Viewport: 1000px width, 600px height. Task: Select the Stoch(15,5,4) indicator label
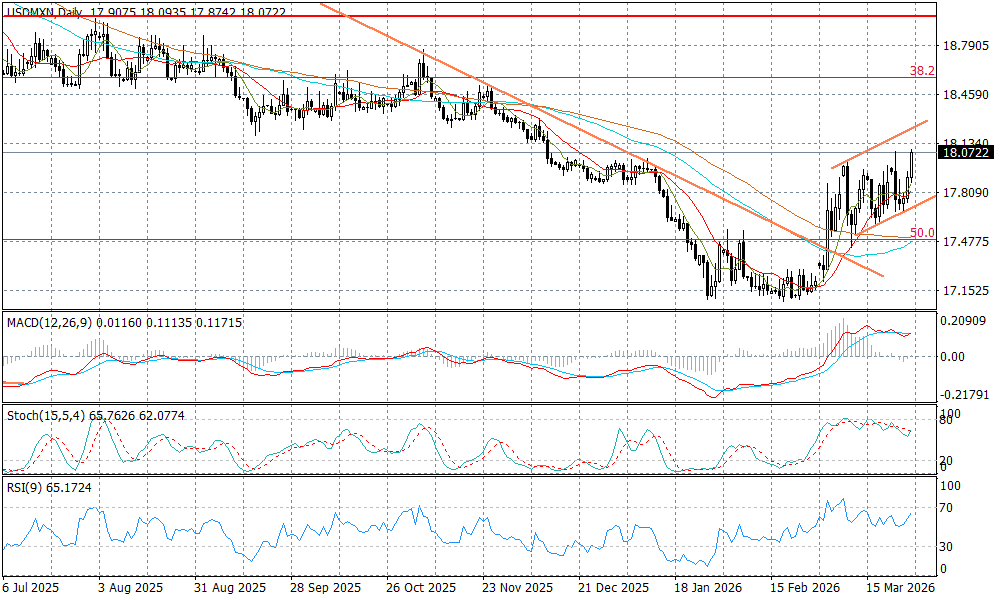coord(45,414)
